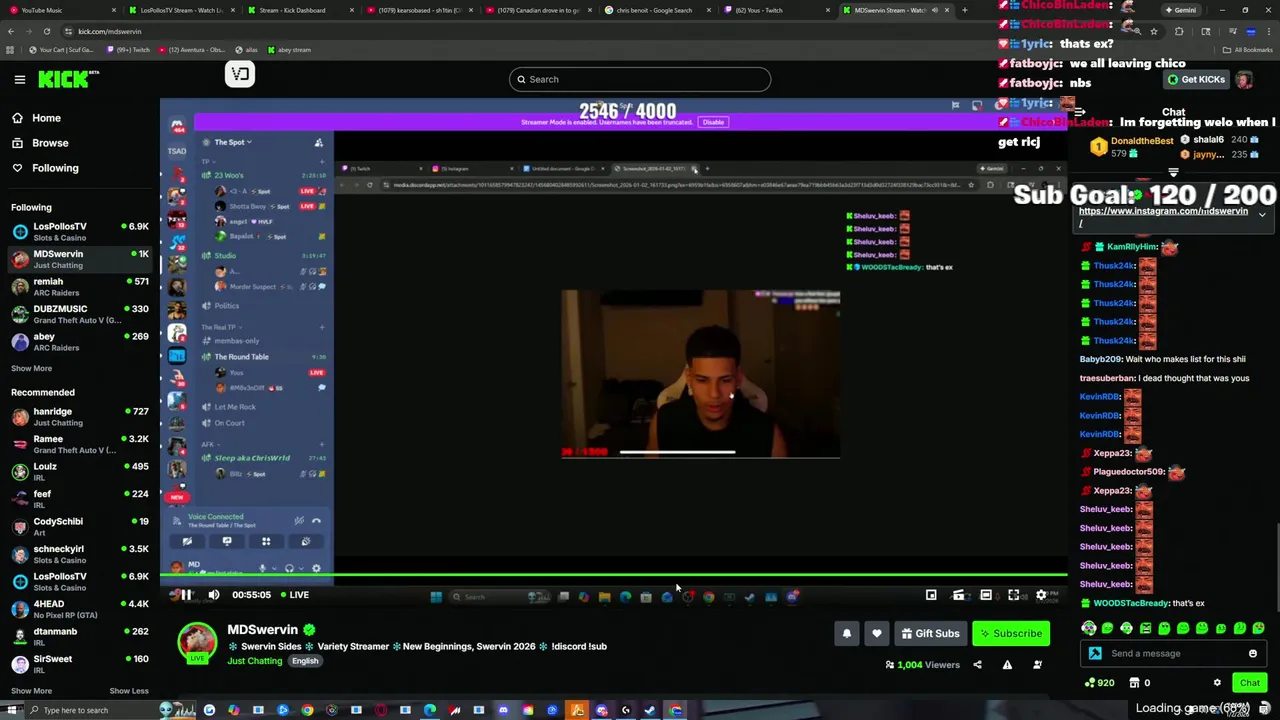Expand Following list with Show More
This screenshot has height=720, width=1280.
(x=31, y=368)
